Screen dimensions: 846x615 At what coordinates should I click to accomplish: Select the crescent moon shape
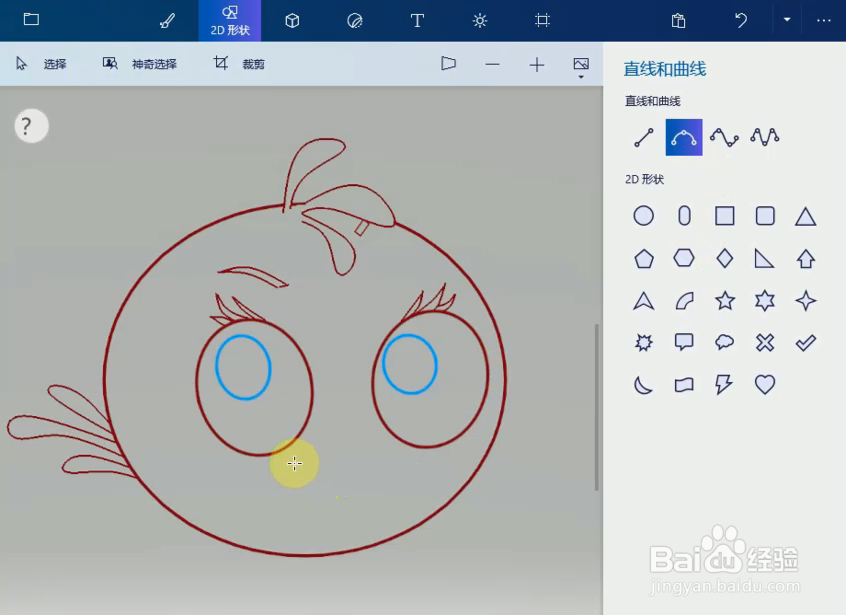tap(643, 385)
